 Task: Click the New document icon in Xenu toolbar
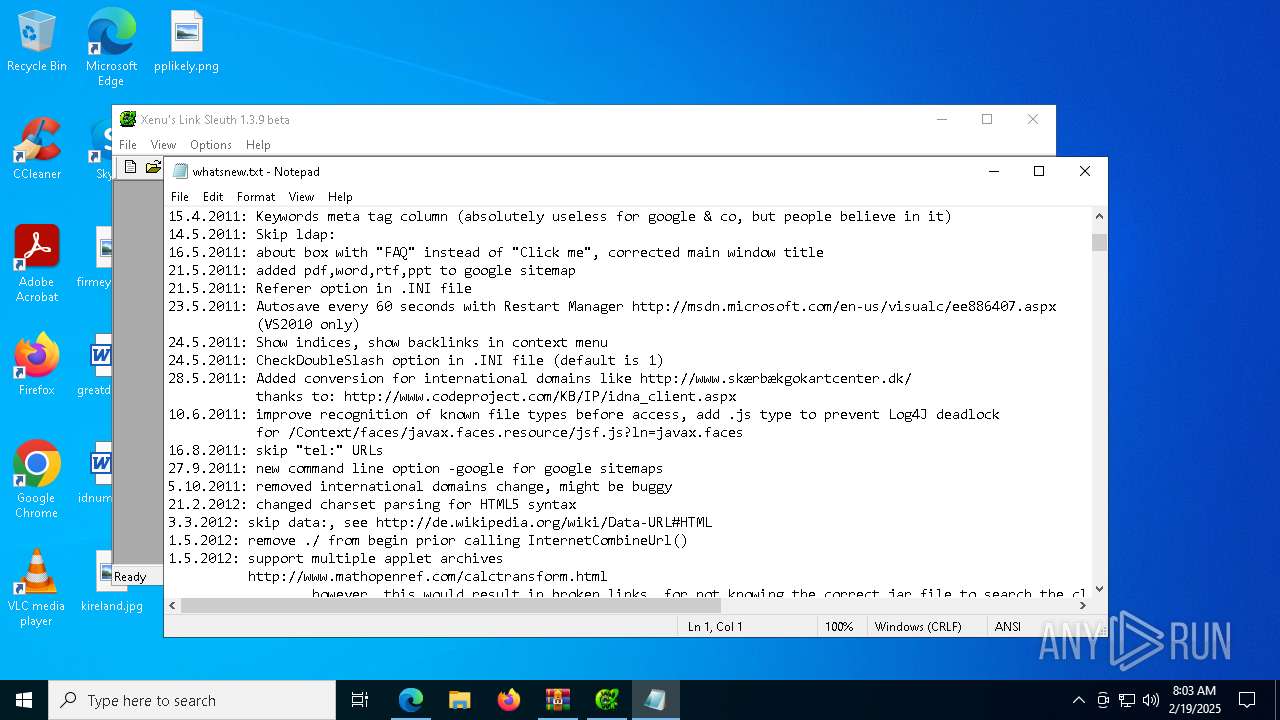130,167
